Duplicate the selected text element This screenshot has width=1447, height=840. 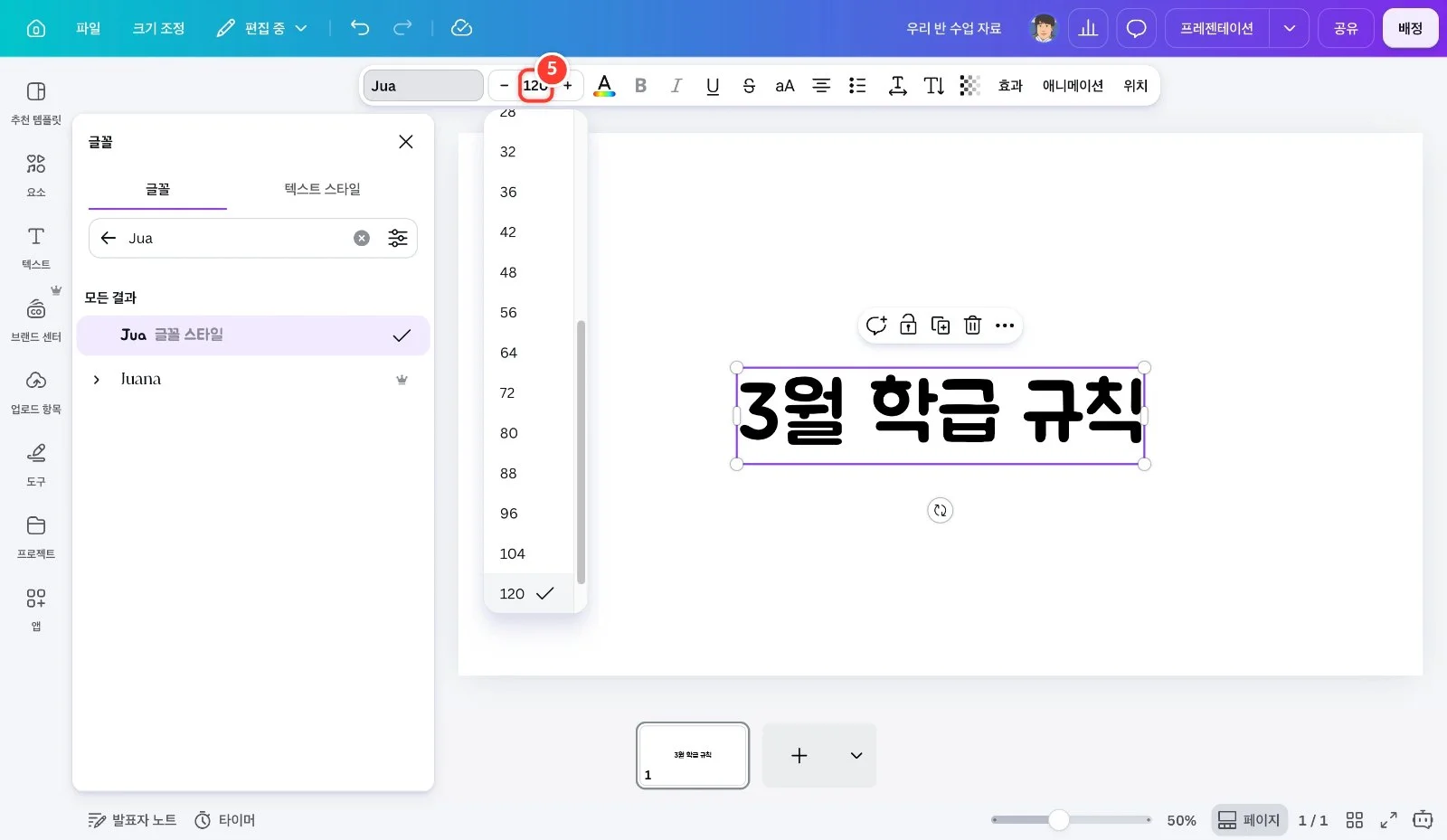(941, 326)
